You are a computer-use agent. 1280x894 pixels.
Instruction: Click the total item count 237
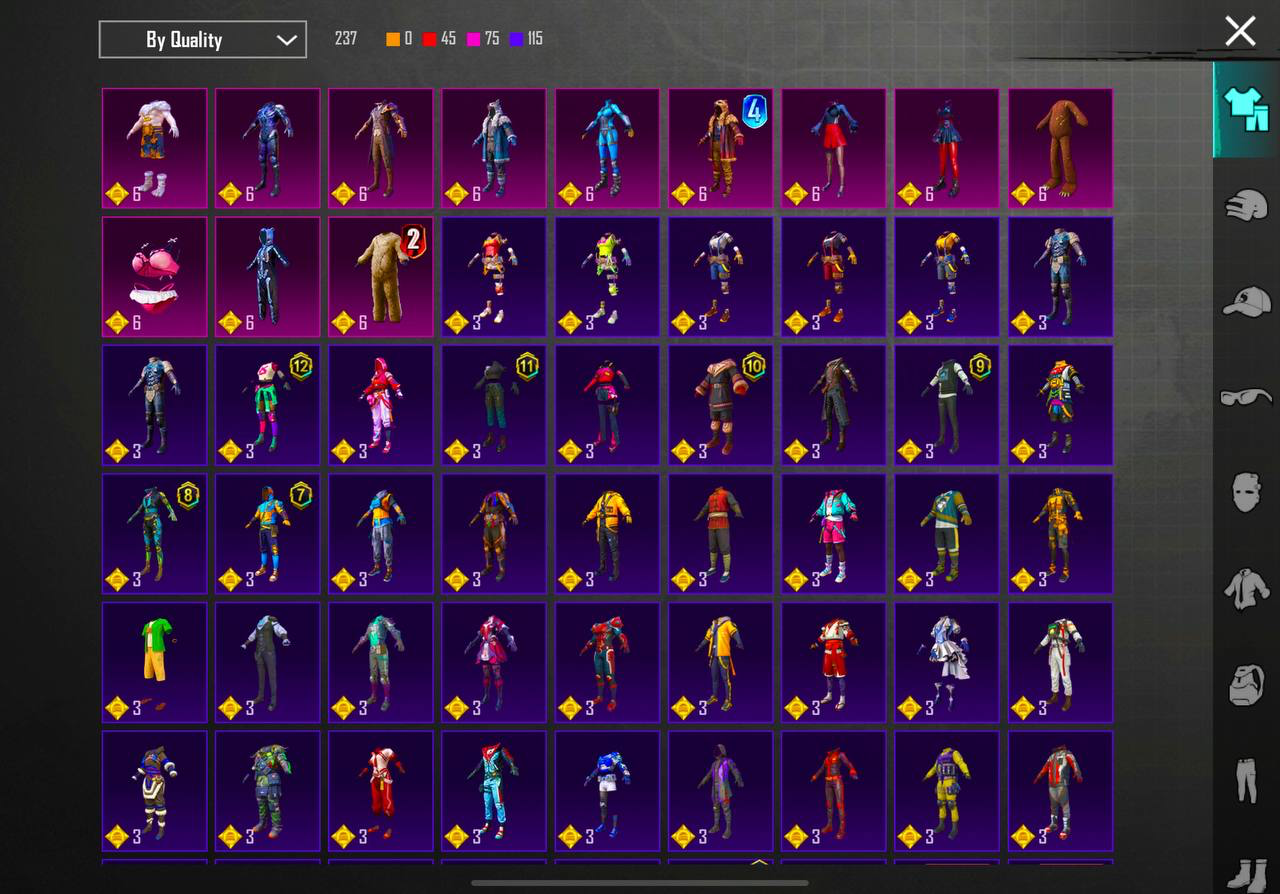[x=346, y=39]
